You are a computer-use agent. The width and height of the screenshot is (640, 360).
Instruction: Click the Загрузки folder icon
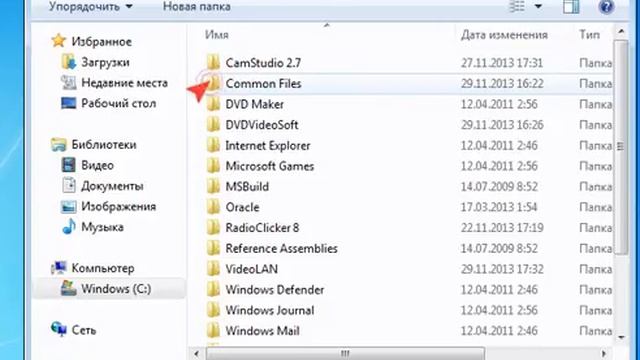(69, 62)
